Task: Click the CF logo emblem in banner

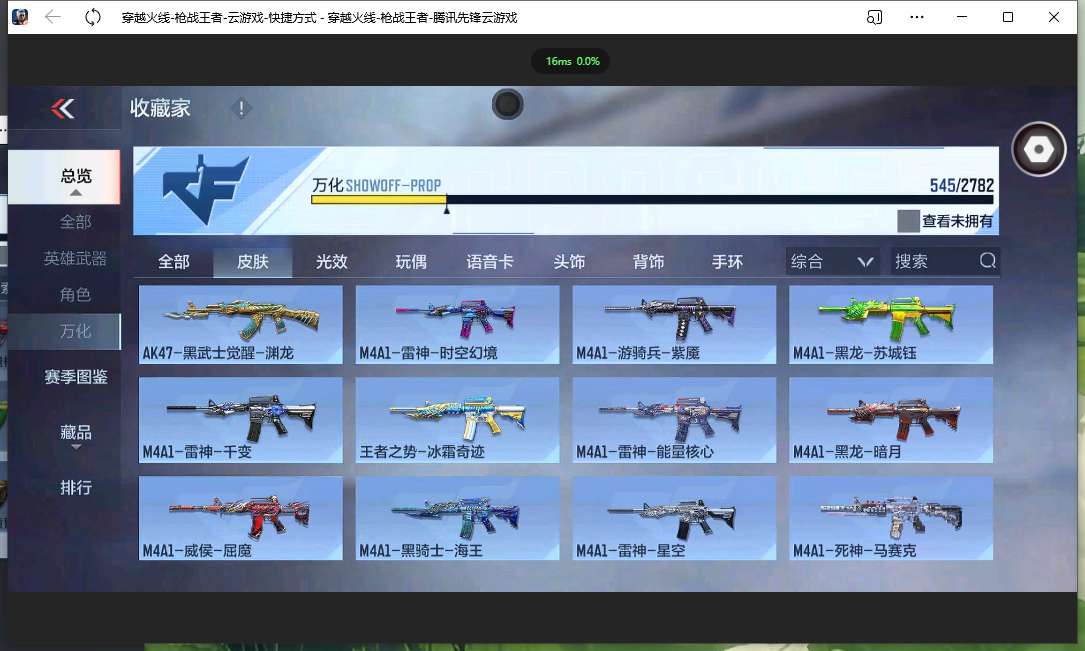Action: (206, 190)
